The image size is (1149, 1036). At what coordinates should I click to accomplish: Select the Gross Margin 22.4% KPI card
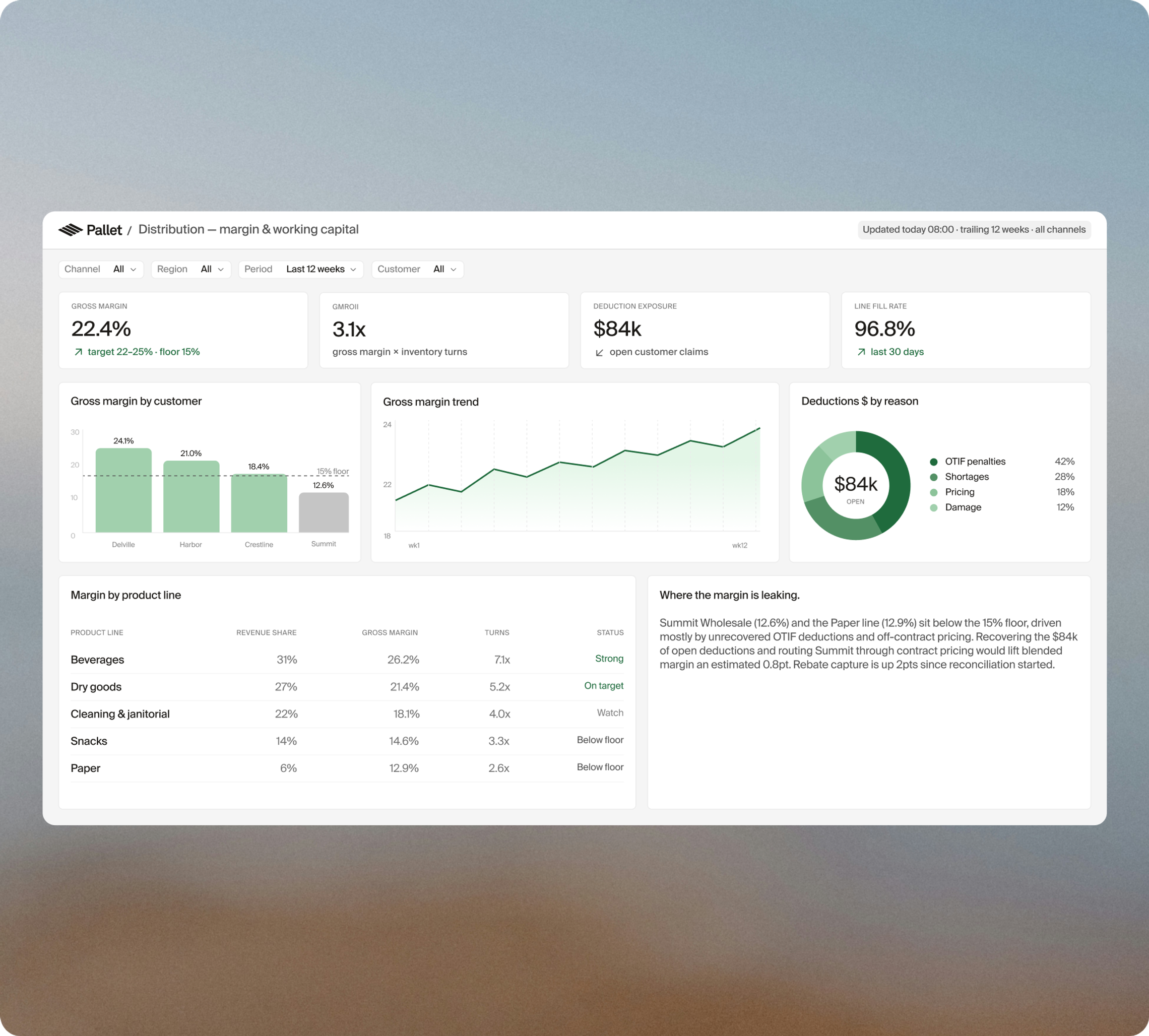(x=183, y=330)
